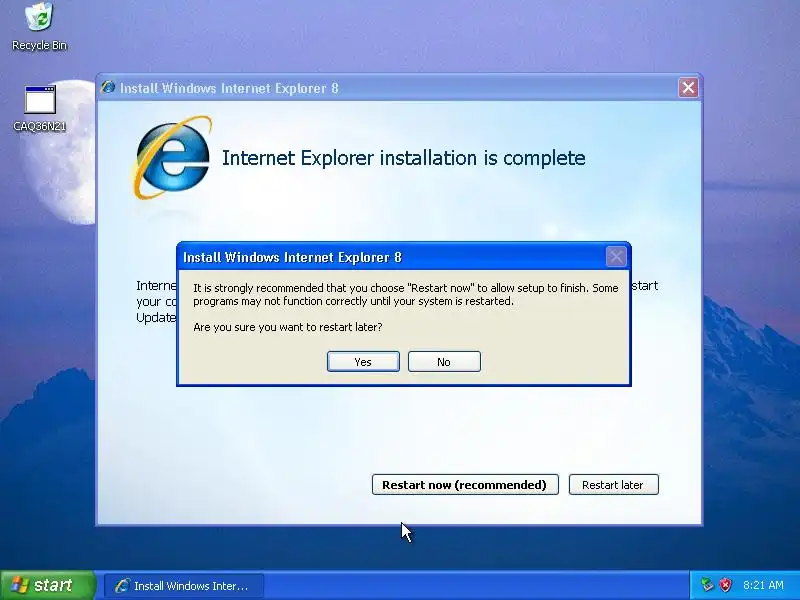The width and height of the screenshot is (800, 600).
Task: Select Install Windows Internet Explorer taskbar button
Action: tap(184, 585)
